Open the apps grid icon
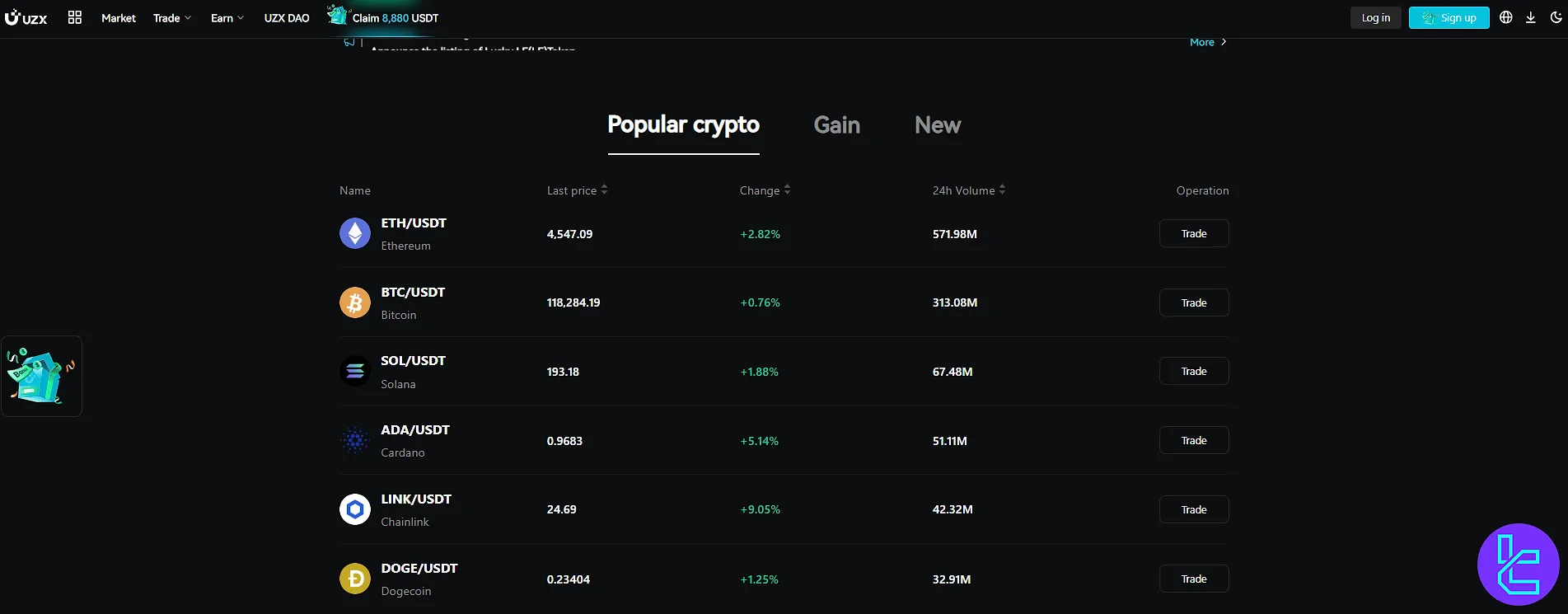 tap(75, 17)
